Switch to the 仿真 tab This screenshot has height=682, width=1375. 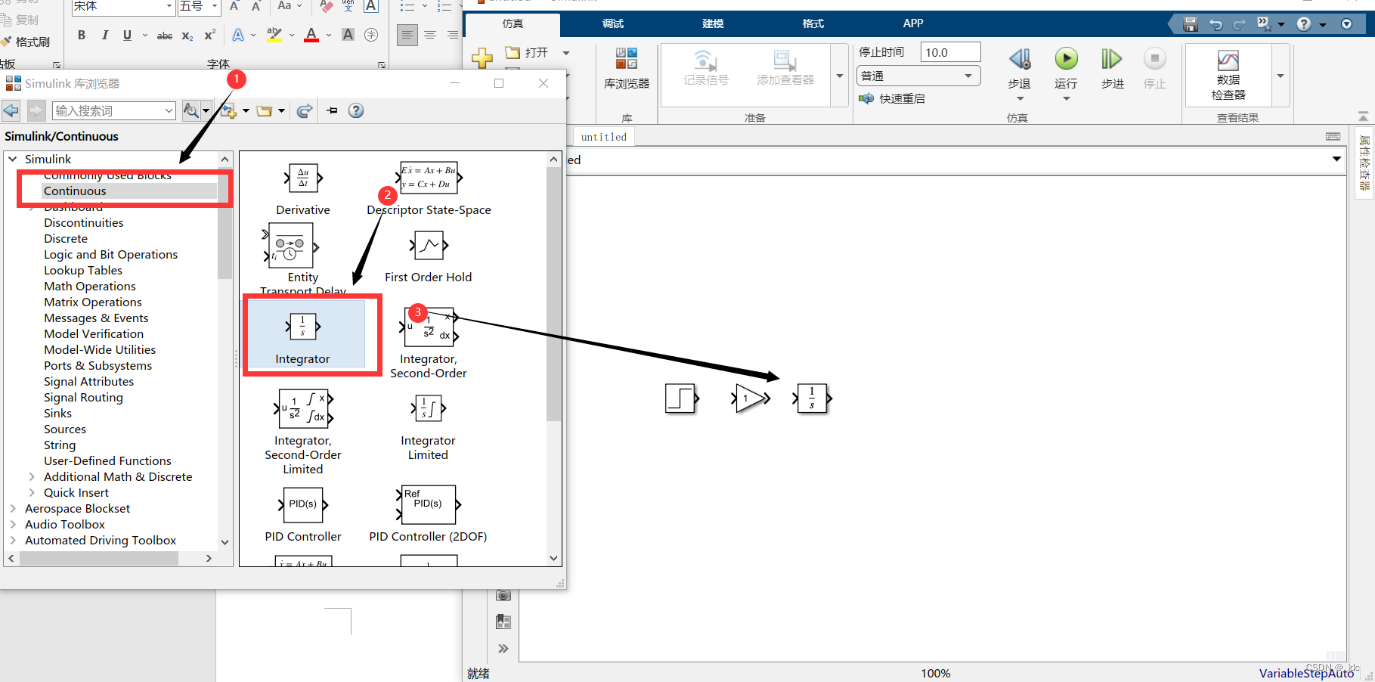(513, 23)
